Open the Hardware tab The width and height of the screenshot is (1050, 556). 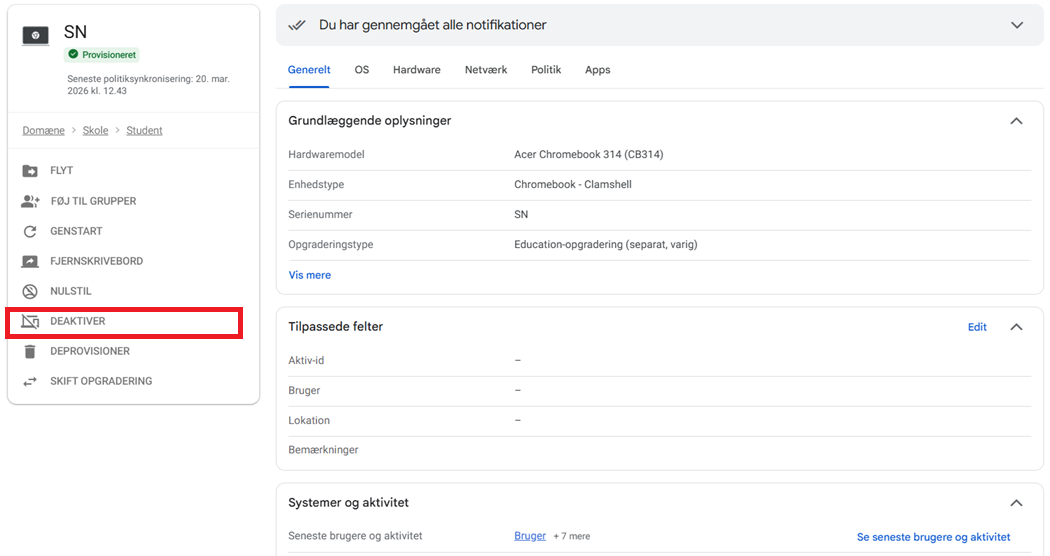[416, 70]
